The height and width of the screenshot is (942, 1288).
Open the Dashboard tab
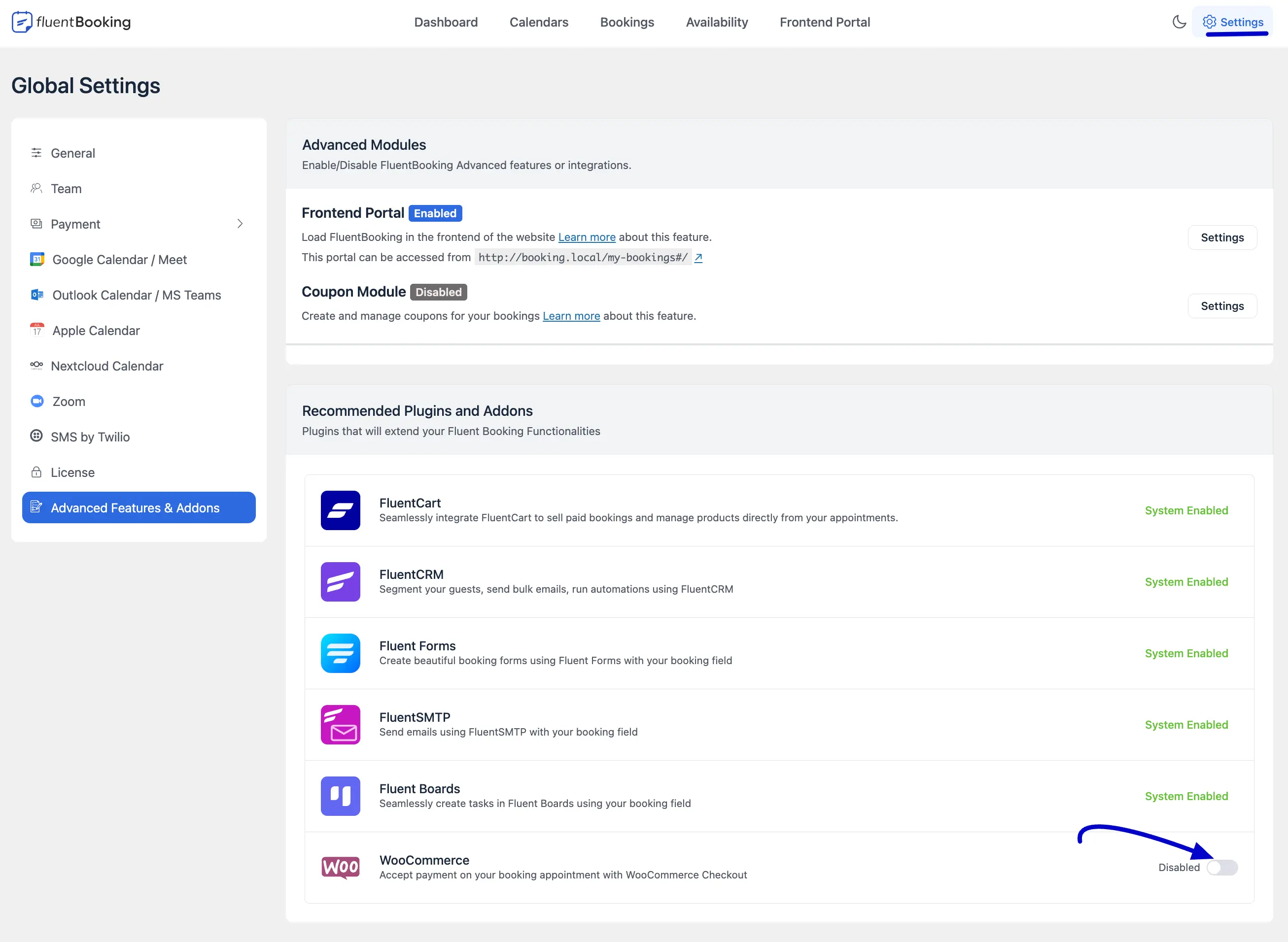click(x=446, y=22)
